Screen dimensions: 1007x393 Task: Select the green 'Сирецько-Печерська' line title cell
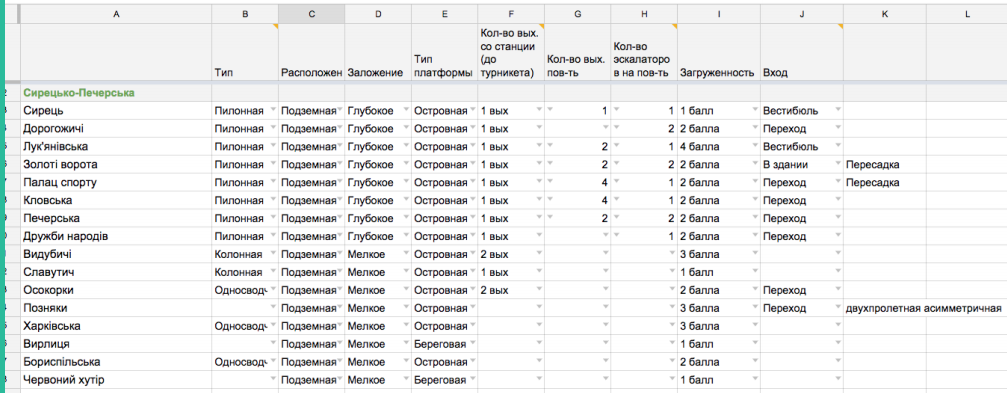[x=116, y=93]
